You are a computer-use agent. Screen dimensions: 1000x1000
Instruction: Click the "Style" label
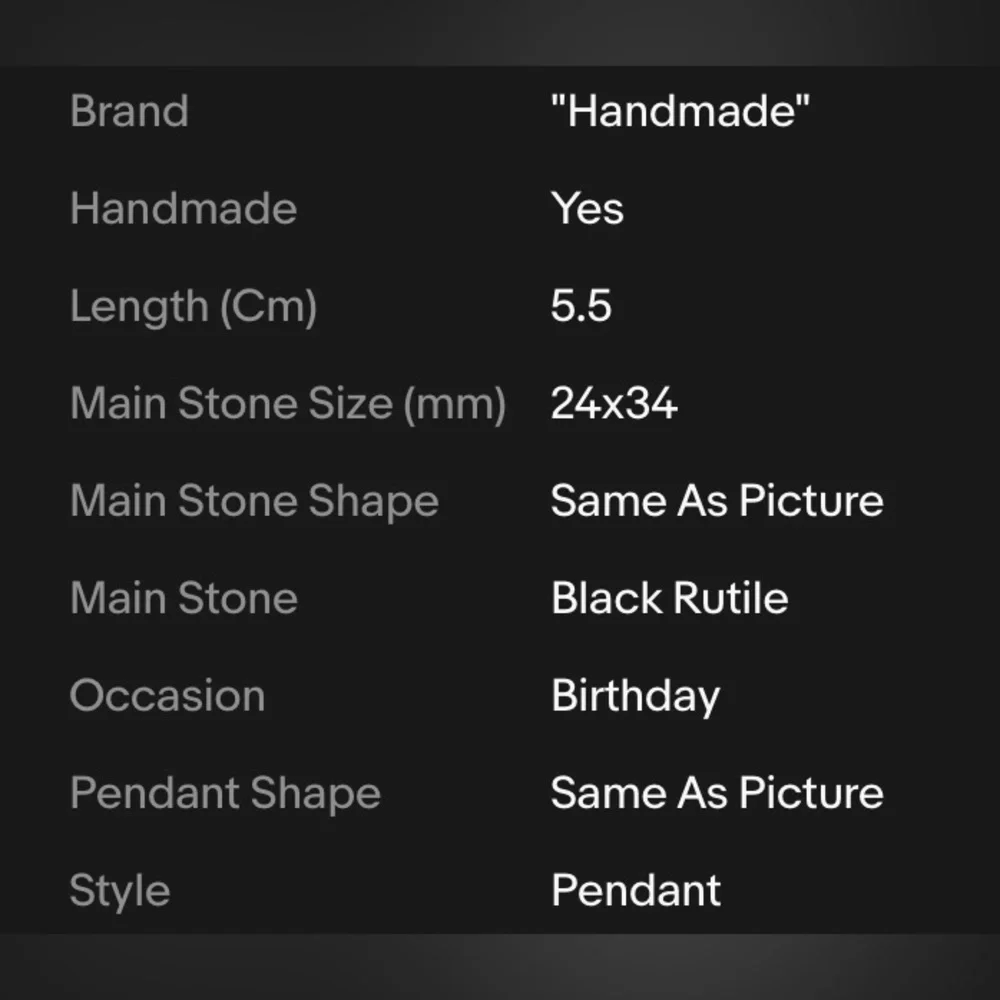click(120, 891)
